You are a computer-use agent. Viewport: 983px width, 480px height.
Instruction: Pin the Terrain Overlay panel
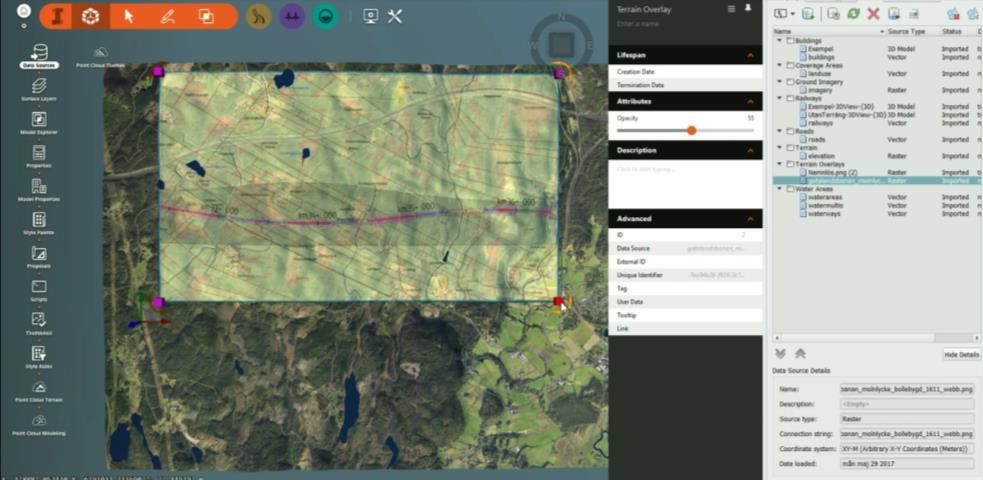tap(748, 9)
